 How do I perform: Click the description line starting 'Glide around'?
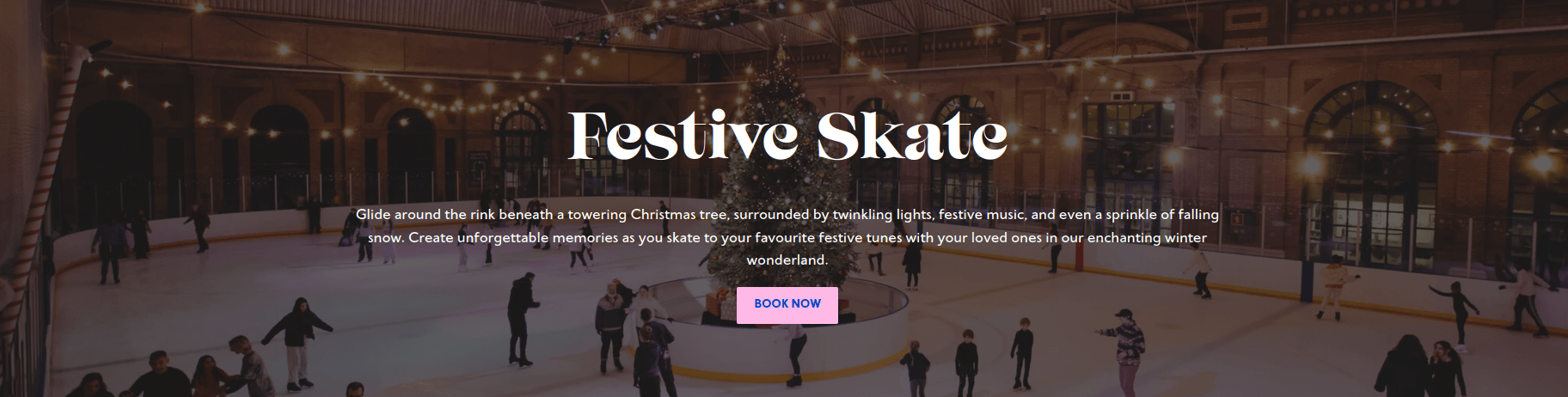click(787, 214)
